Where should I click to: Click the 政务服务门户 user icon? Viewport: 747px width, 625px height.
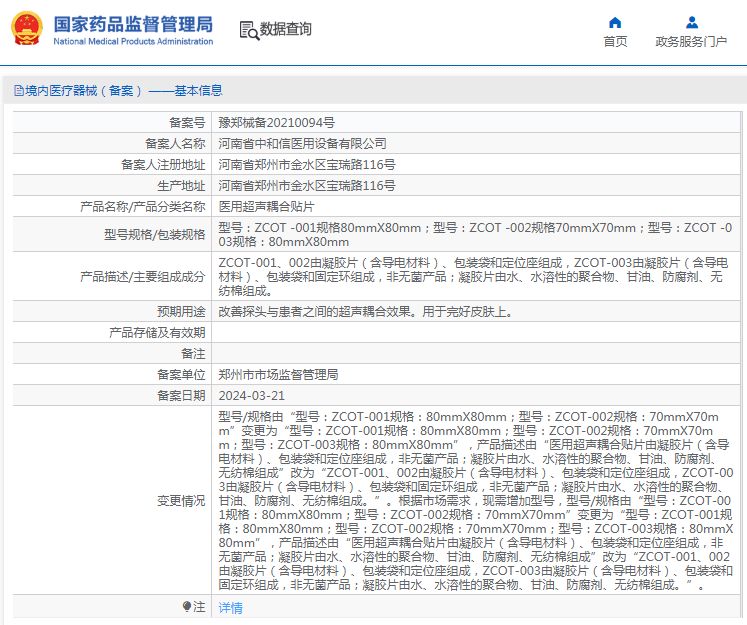coord(692,22)
